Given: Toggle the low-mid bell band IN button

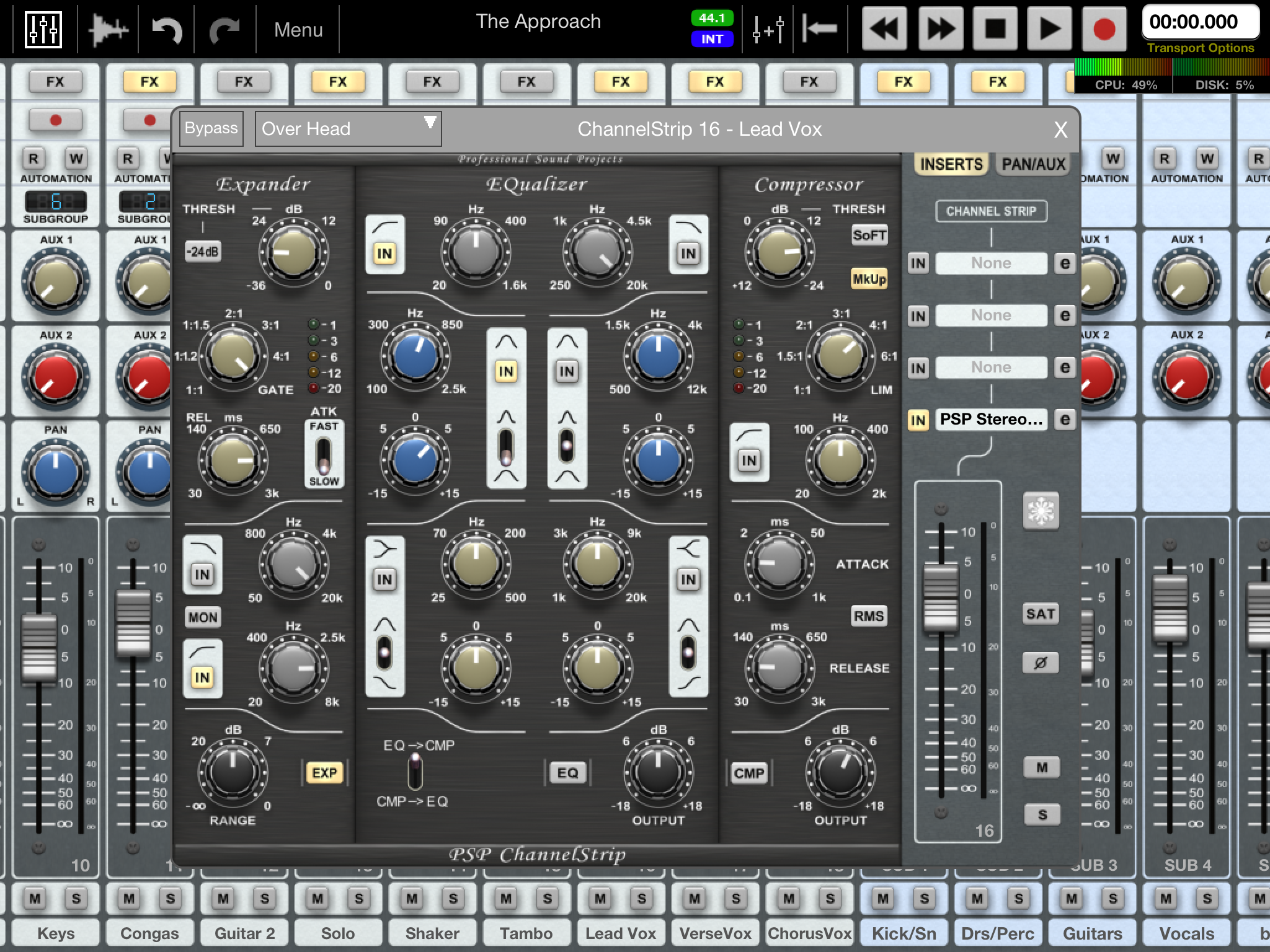Looking at the screenshot, I should (506, 371).
